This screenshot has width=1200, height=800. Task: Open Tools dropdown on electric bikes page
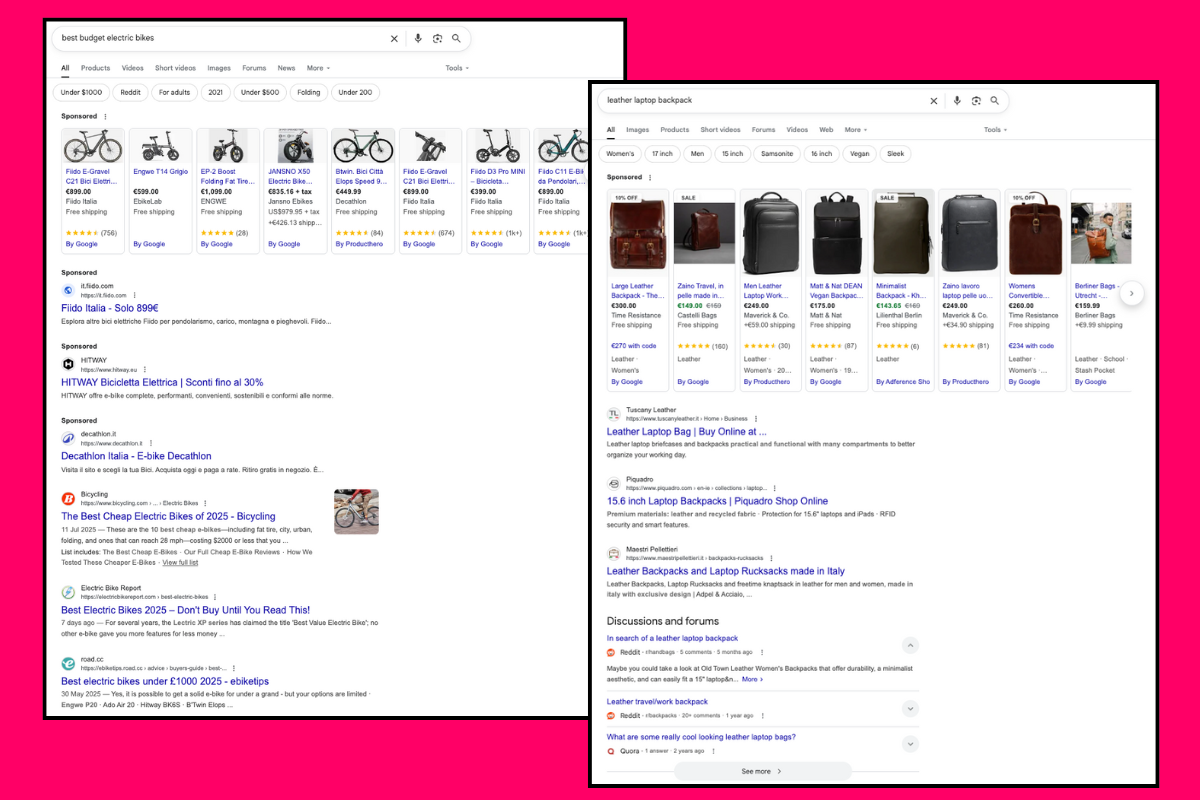[x=457, y=68]
